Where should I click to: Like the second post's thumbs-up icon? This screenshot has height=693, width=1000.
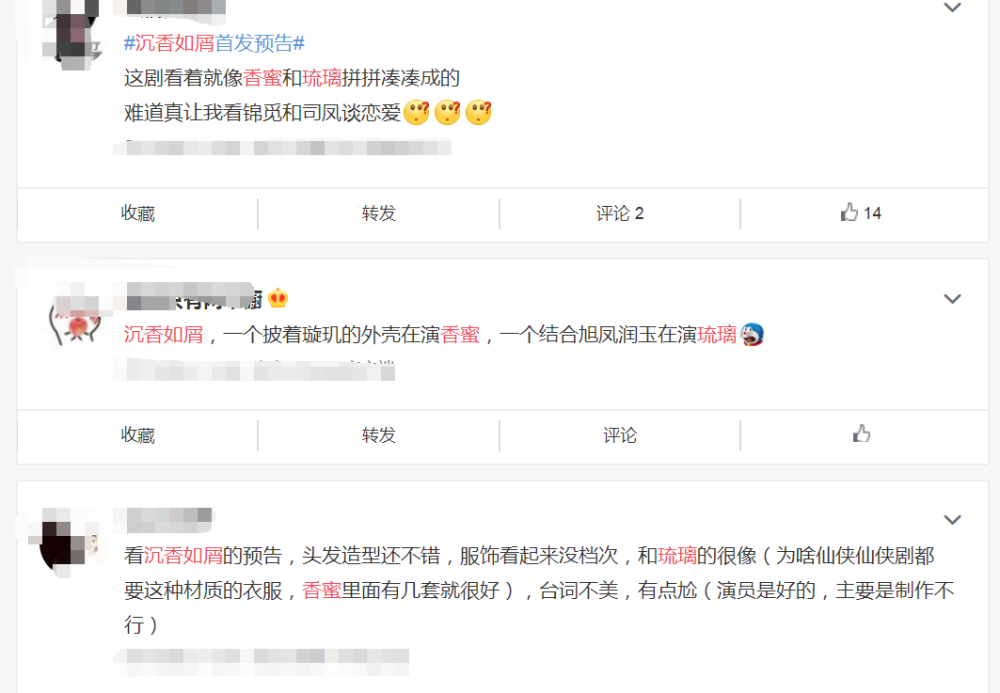click(x=862, y=434)
